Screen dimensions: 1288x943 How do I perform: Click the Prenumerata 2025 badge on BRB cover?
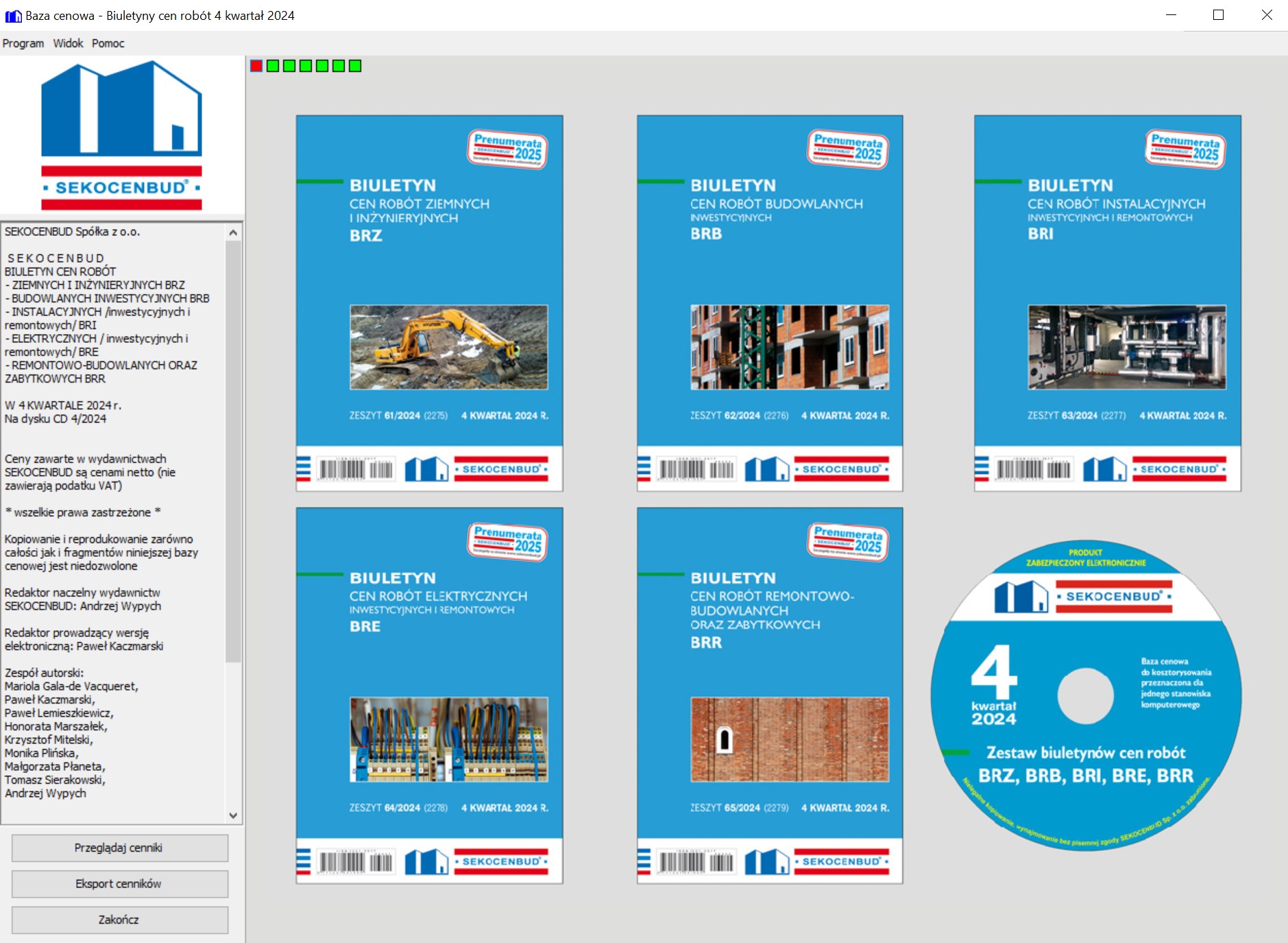coord(848,149)
